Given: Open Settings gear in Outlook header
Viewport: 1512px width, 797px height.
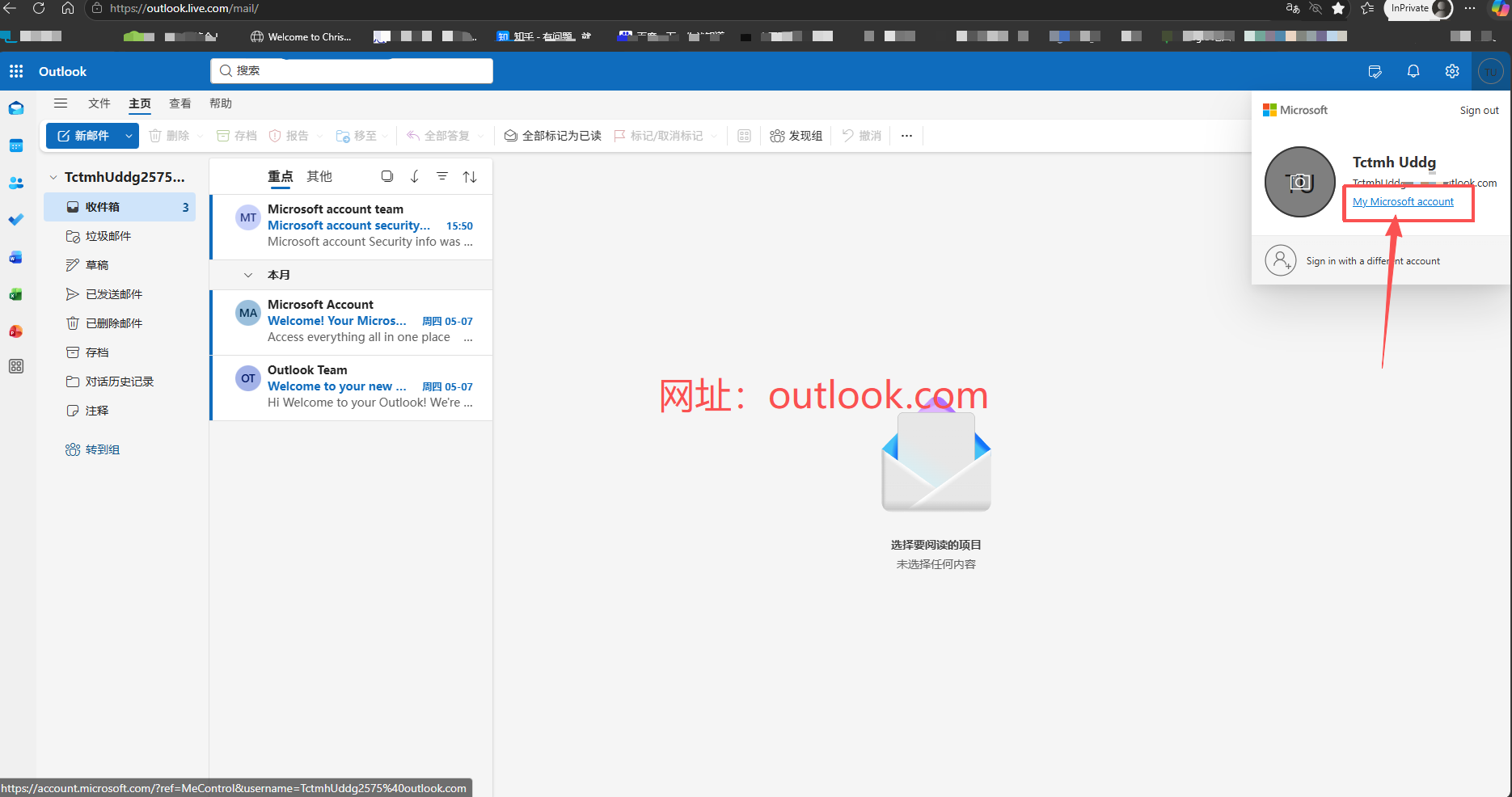Looking at the screenshot, I should pos(1452,71).
